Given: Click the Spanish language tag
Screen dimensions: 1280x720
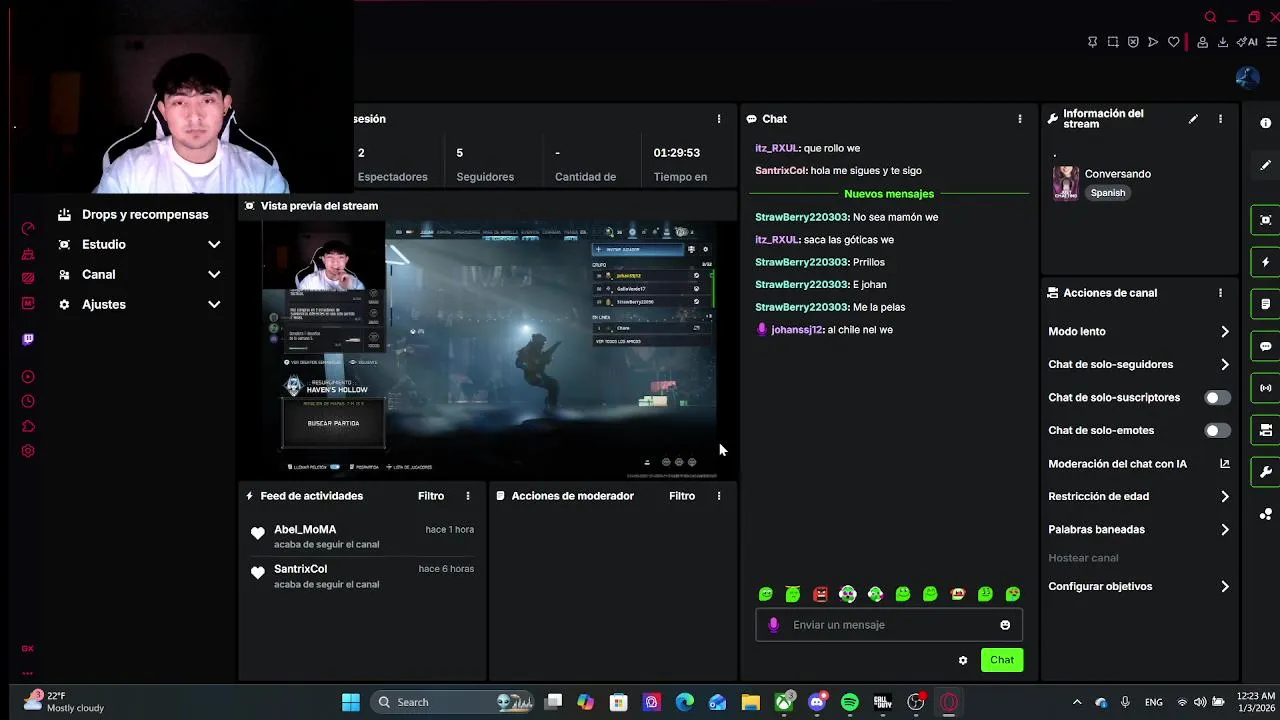Looking at the screenshot, I should 1108,193.
